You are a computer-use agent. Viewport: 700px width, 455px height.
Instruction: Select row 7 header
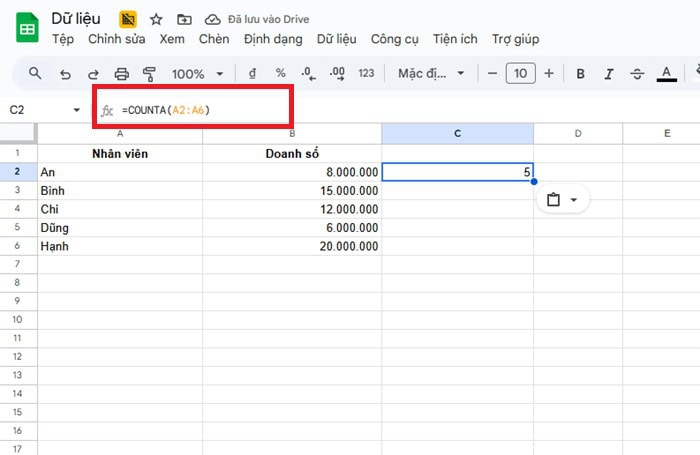pos(17,264)
